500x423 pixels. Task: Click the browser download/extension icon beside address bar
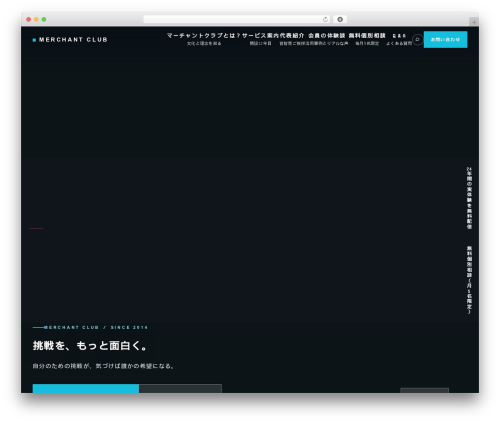click(x=340, y=20)
